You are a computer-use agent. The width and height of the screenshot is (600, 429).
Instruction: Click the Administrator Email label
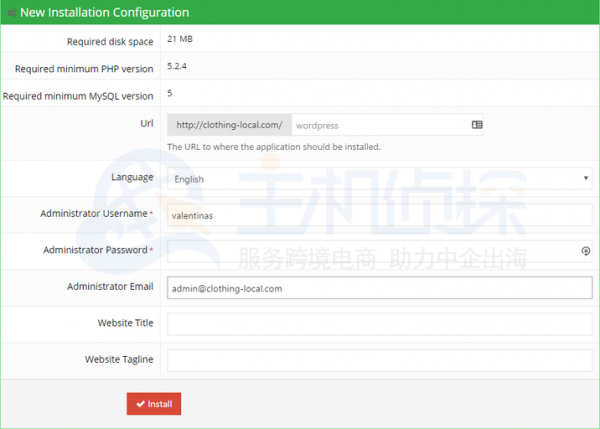tap(110, 286)
